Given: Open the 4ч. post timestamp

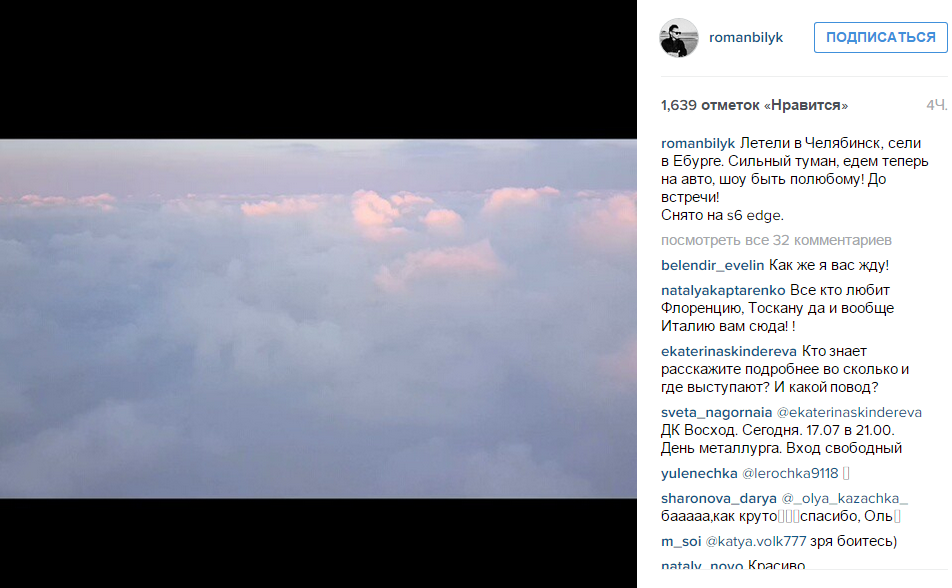Looking at the screenshot, I should click(936, 106).
